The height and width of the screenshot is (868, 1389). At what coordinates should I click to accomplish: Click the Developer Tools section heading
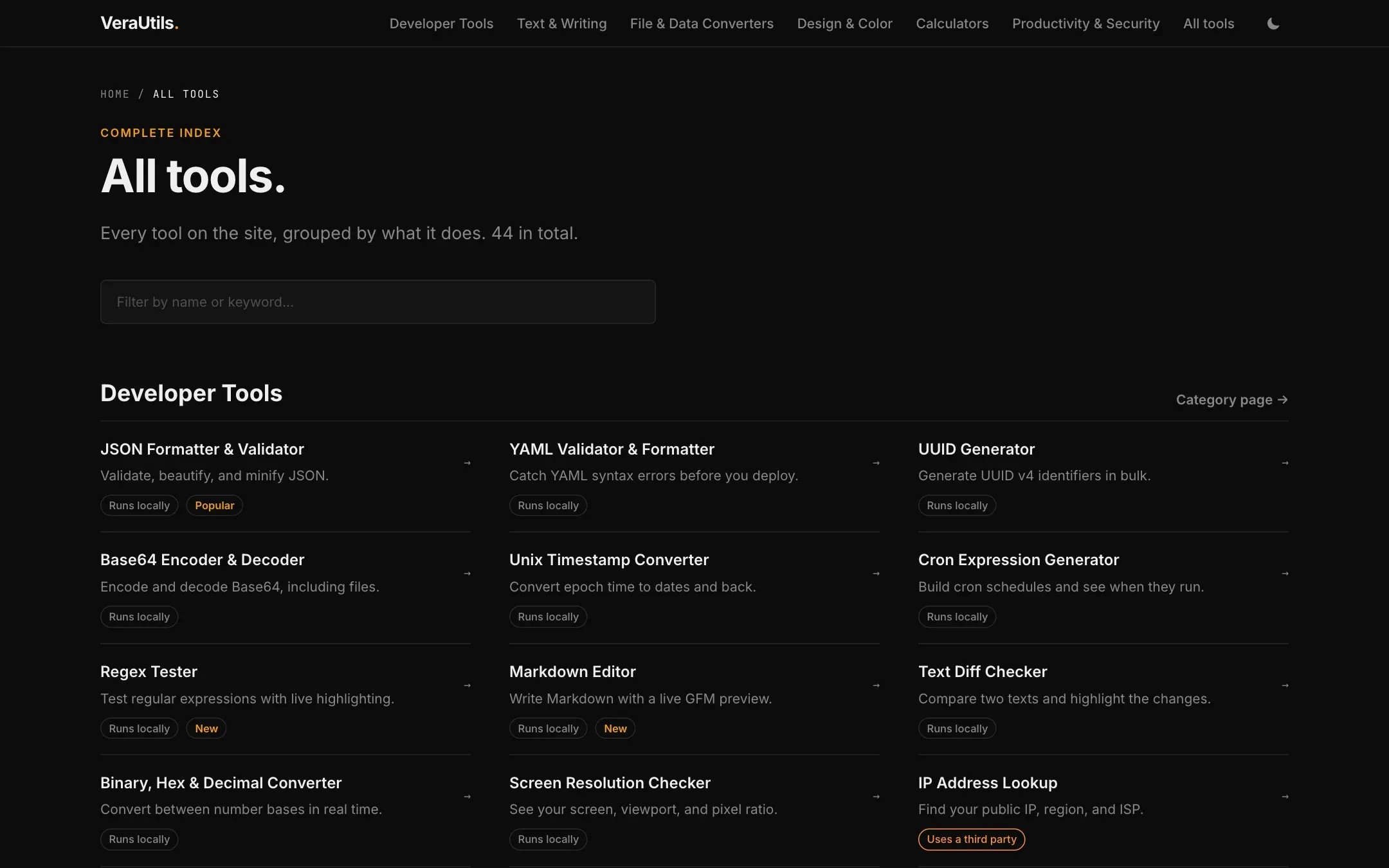coord(191,393)
